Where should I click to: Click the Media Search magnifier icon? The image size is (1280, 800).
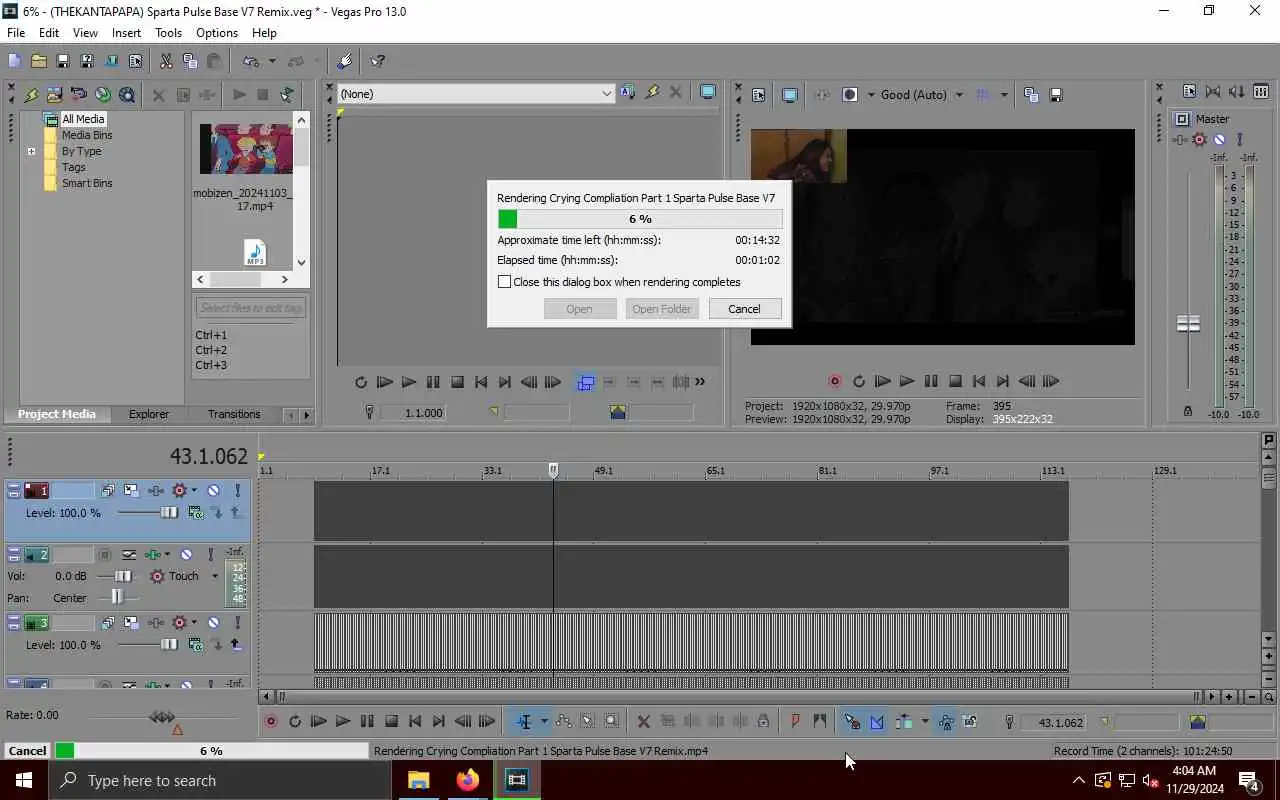click(x=127, y=95)
